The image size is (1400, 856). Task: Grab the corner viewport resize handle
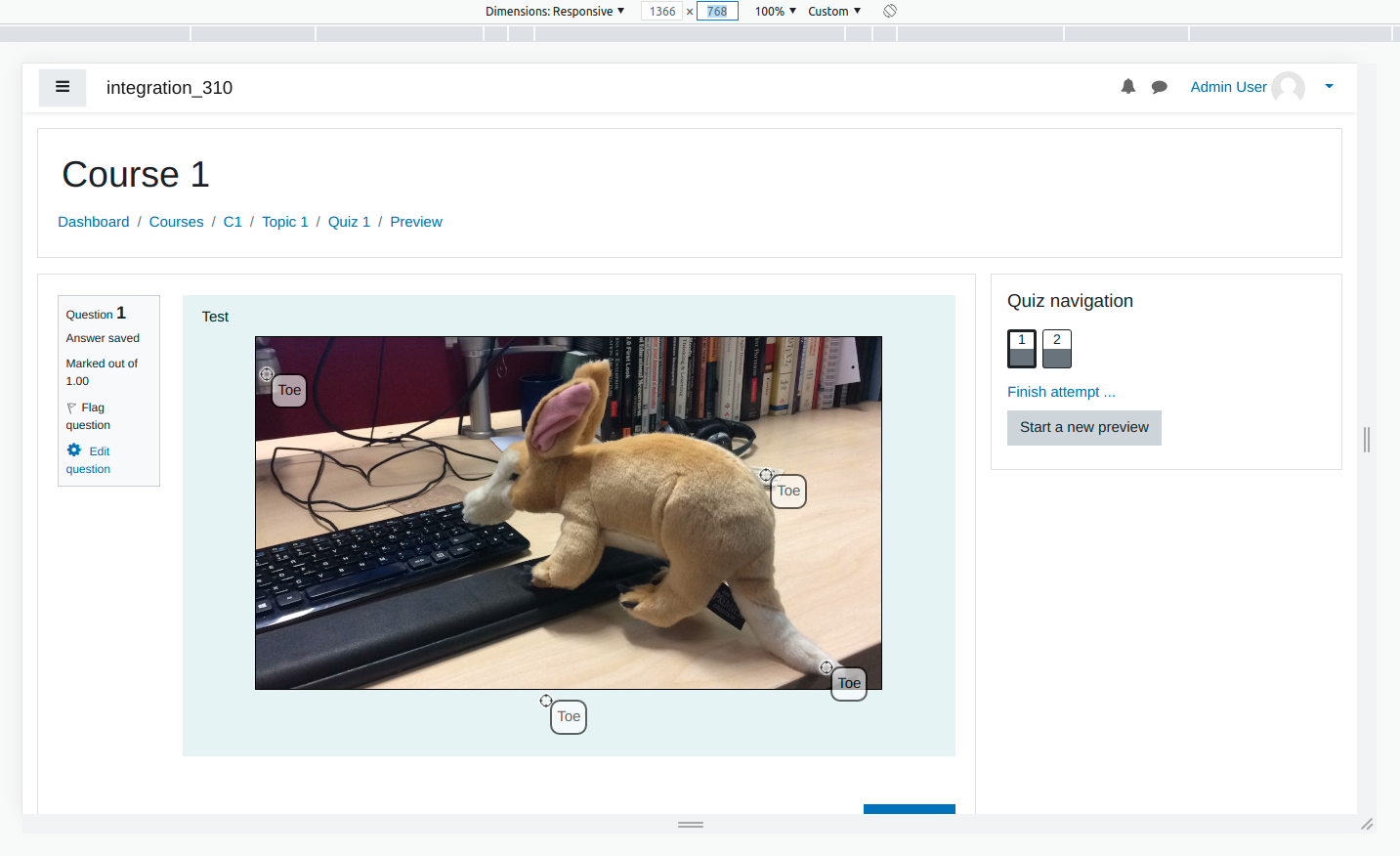click(x=1368, y=825)
